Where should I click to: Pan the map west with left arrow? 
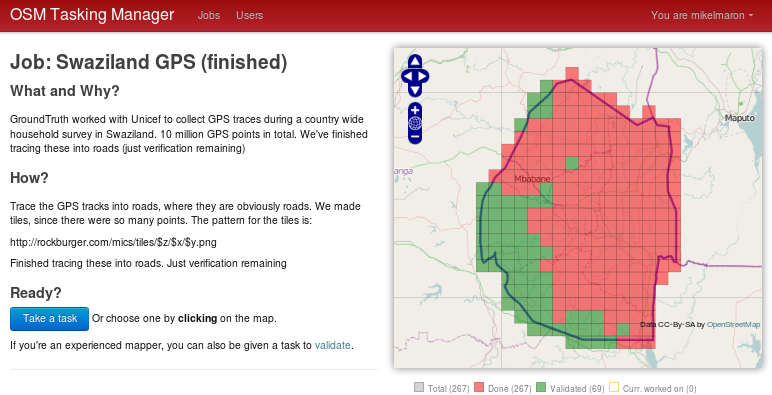coord(408,76)
